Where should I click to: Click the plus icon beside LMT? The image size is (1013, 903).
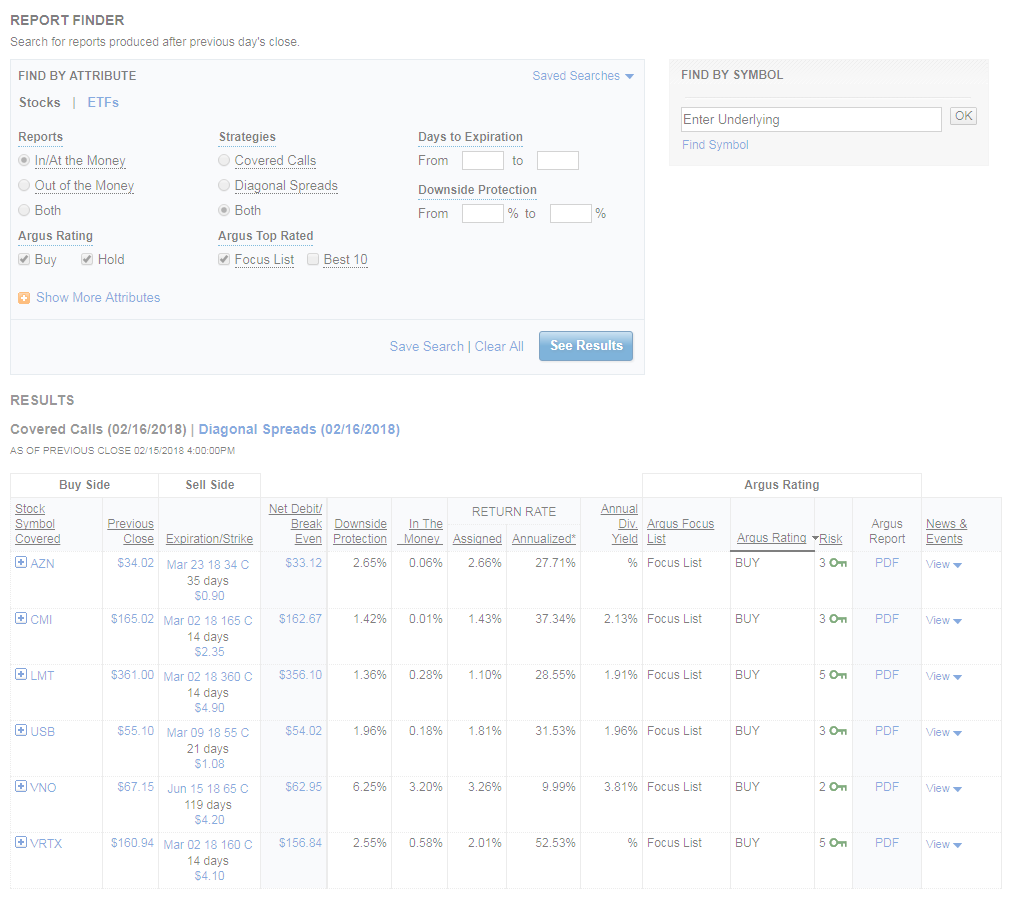coord(21,675)
